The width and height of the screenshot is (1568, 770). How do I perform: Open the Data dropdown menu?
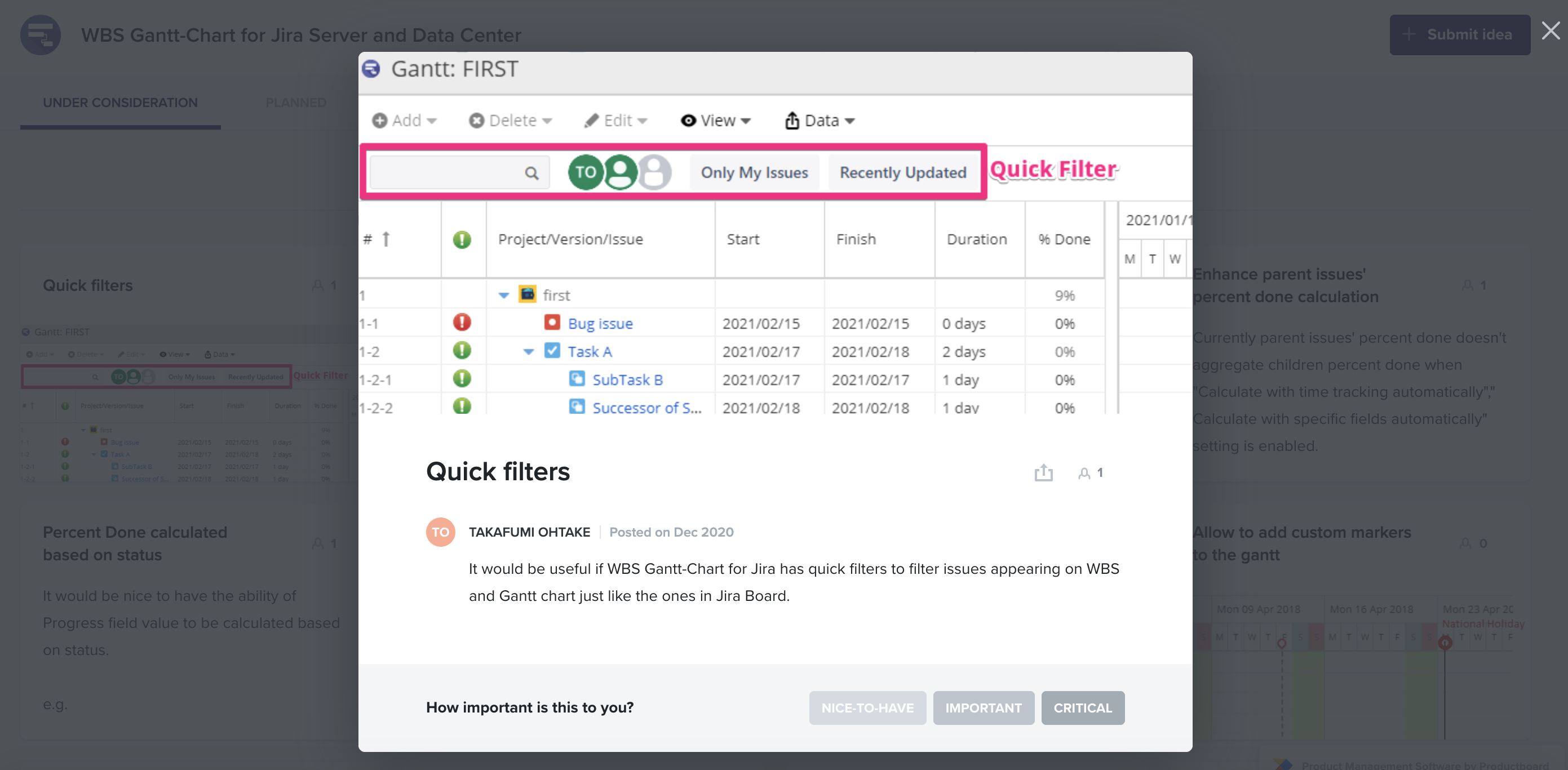[820, 121]
